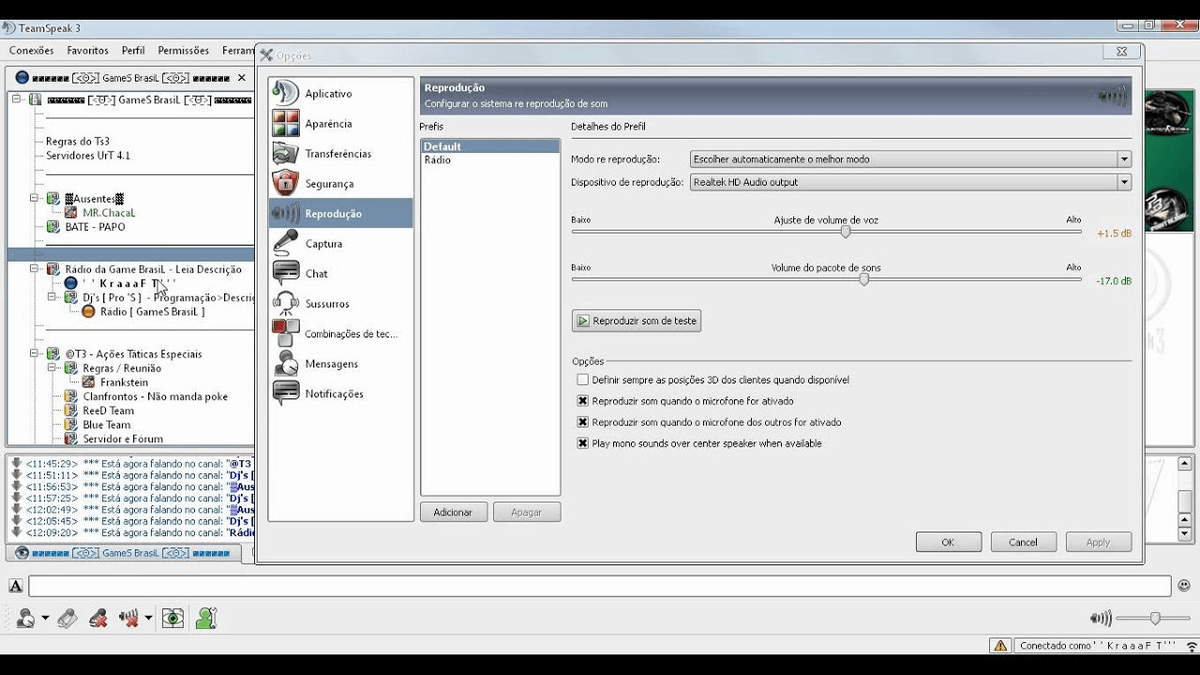Enable 3D client positions checkbox
The width and height of the screenshot is (1200, 675).
click(x=581, y=379)
